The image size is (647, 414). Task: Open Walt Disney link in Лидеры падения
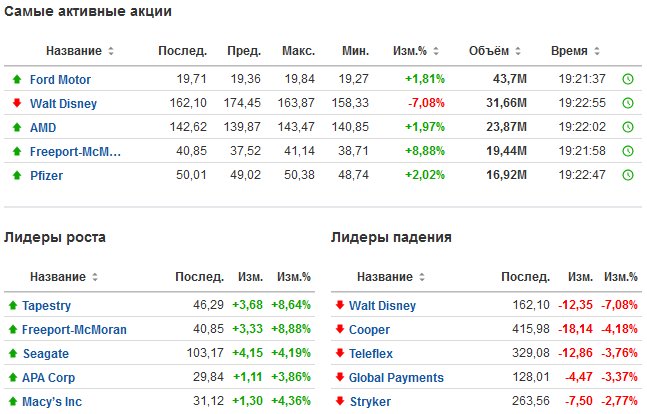click(382, 305)
